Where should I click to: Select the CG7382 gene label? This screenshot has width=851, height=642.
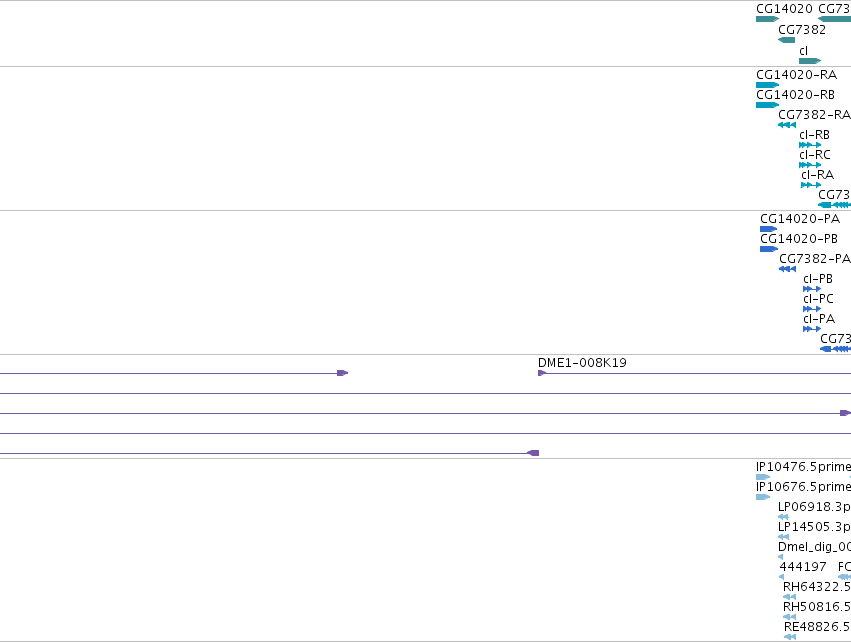802,30
